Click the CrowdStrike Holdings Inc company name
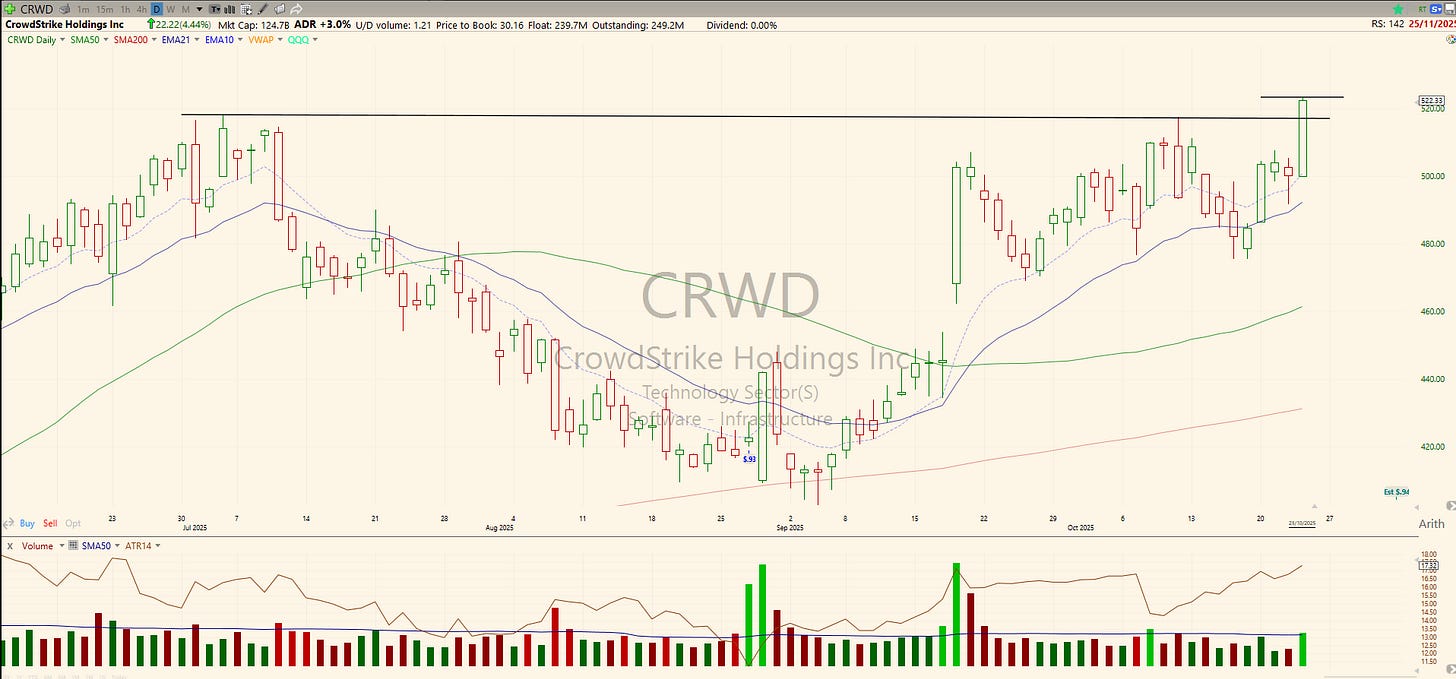This screenshot has width=1456, height=679. [x=65, y=24]
